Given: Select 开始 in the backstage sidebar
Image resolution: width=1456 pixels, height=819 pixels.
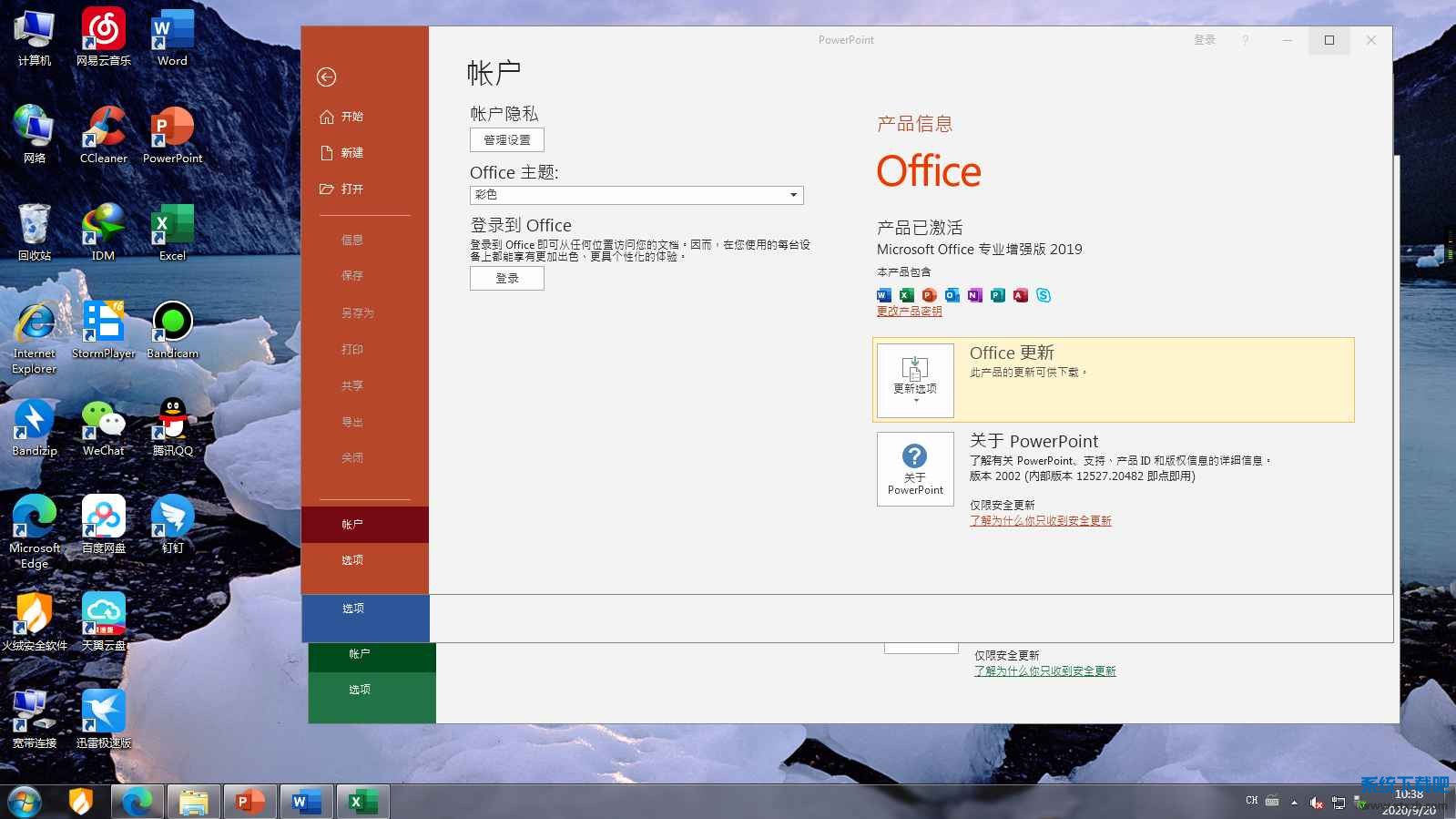Looking at the screenshot, I should point(351,117).
